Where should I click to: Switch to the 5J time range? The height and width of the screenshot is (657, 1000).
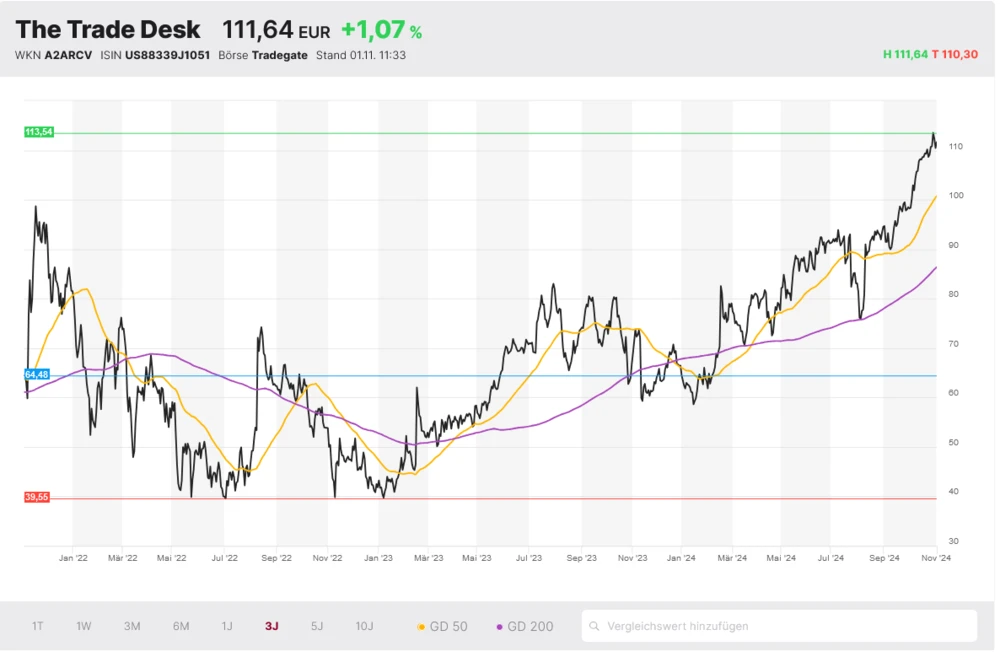(317, 627)
